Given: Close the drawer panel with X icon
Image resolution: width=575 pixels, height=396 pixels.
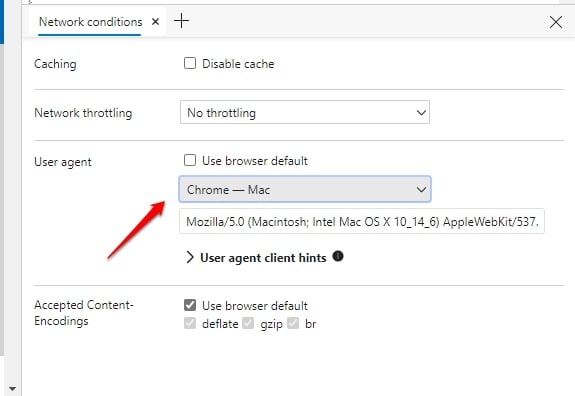Looking at the screenshot, I should point(556,22).
